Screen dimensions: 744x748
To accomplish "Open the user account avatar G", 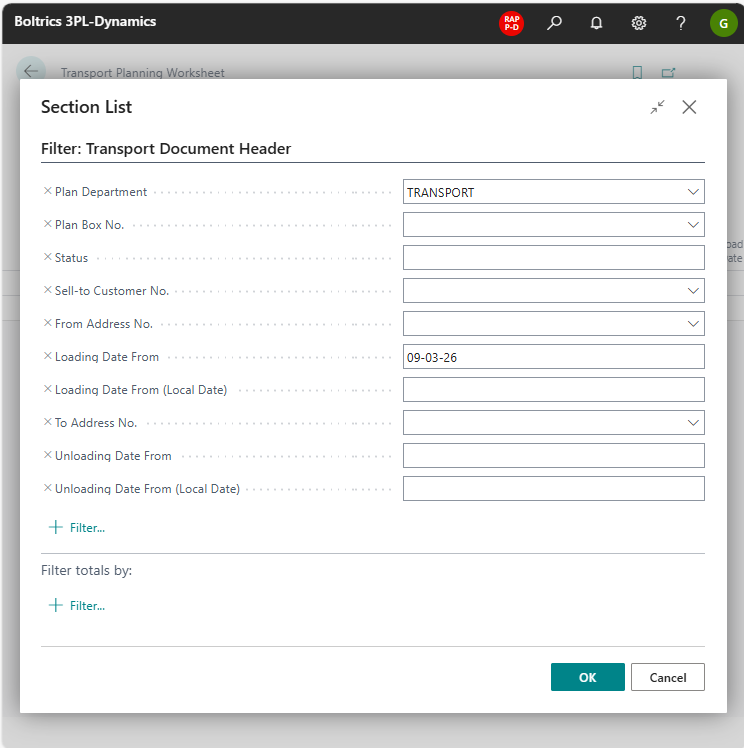I will 723,22.
